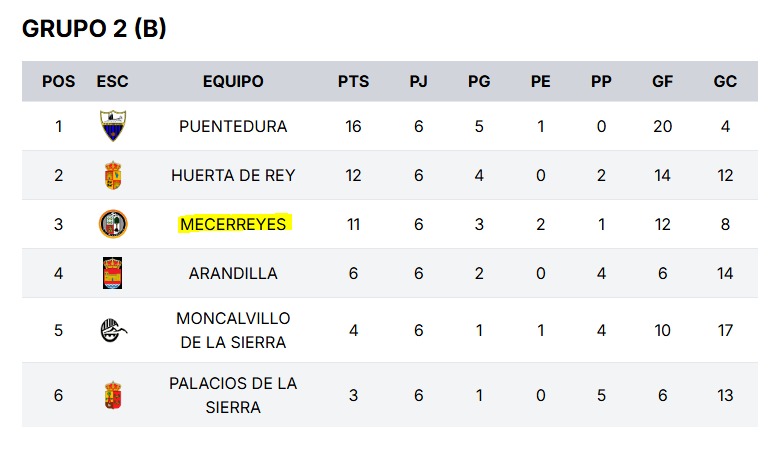The height and width of the screenshot is (454, 780).
Task: Select the Mecerreyes round crest
Action: click(113, 224)
